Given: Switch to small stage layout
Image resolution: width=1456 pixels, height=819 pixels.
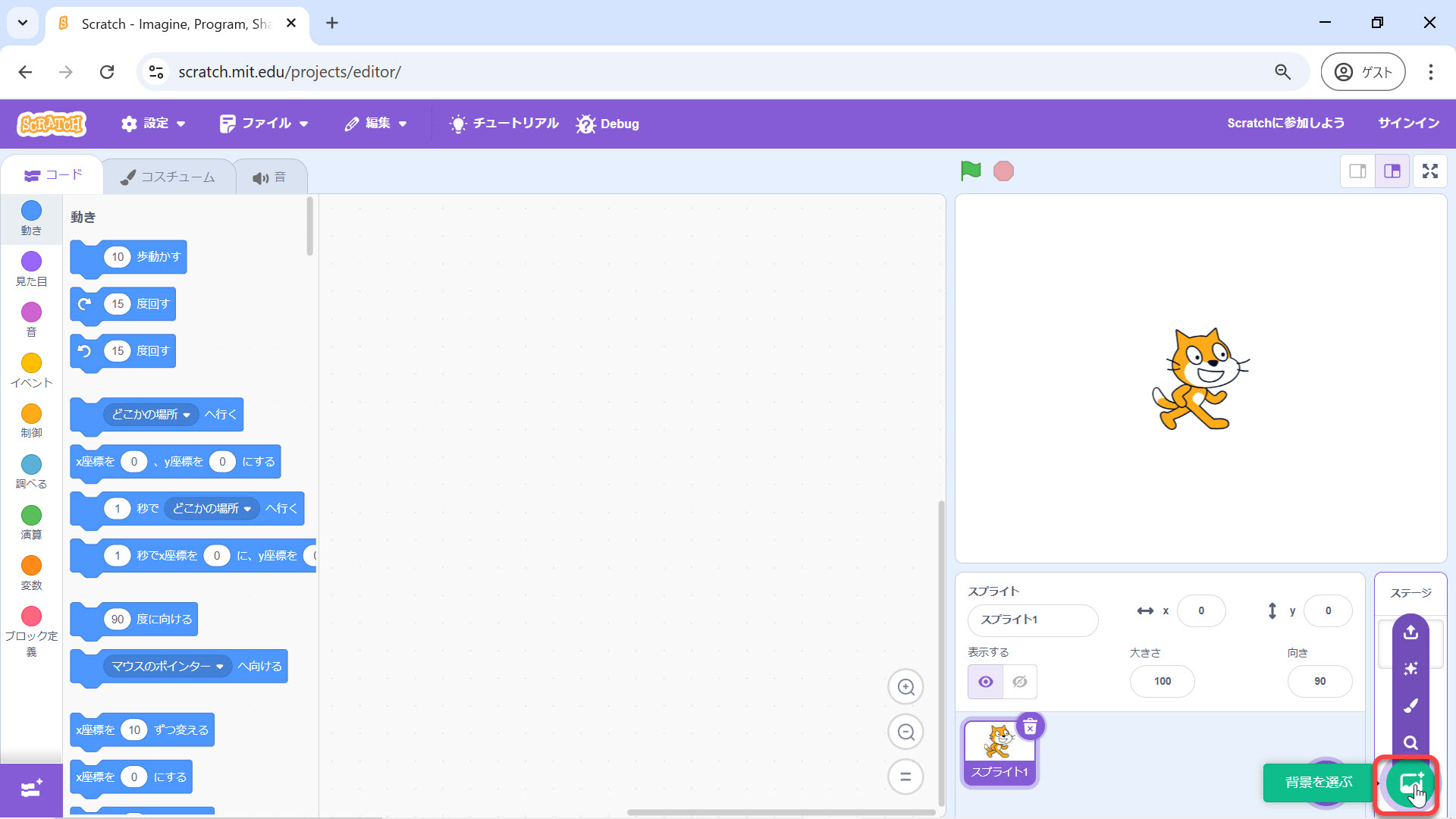Looking at the screenshot, I should click(1357, 171).
